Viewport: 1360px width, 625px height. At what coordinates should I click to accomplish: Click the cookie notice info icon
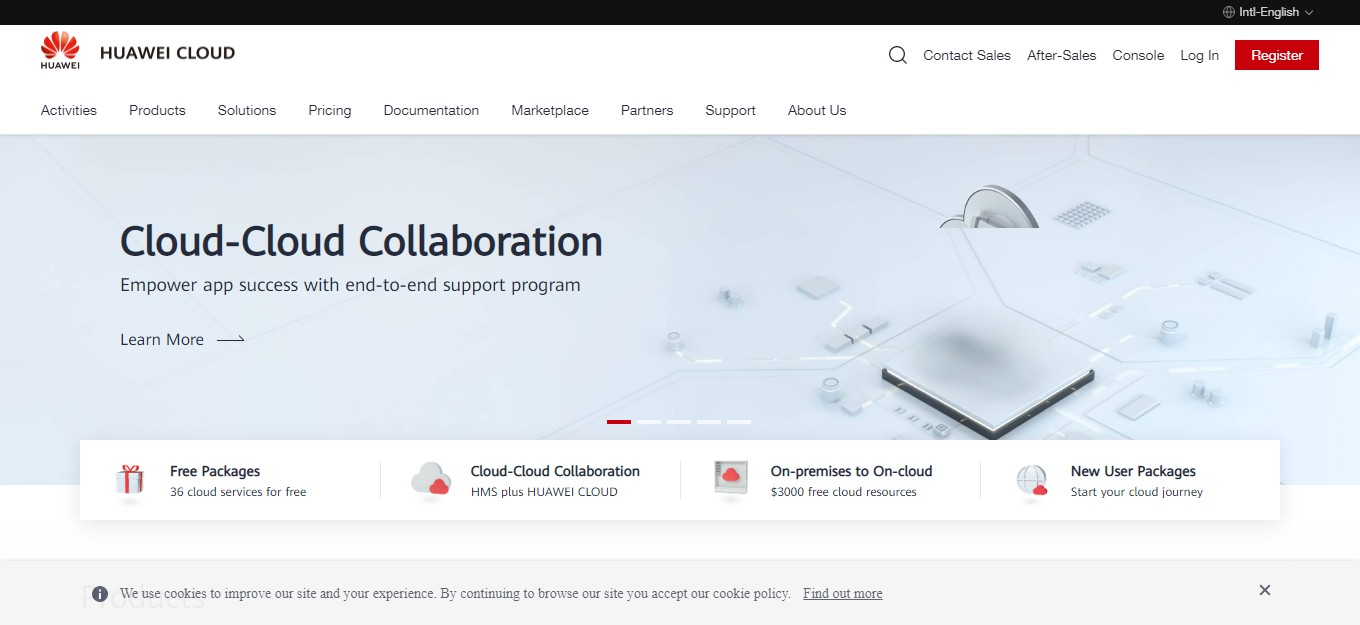tap(100, 594)
